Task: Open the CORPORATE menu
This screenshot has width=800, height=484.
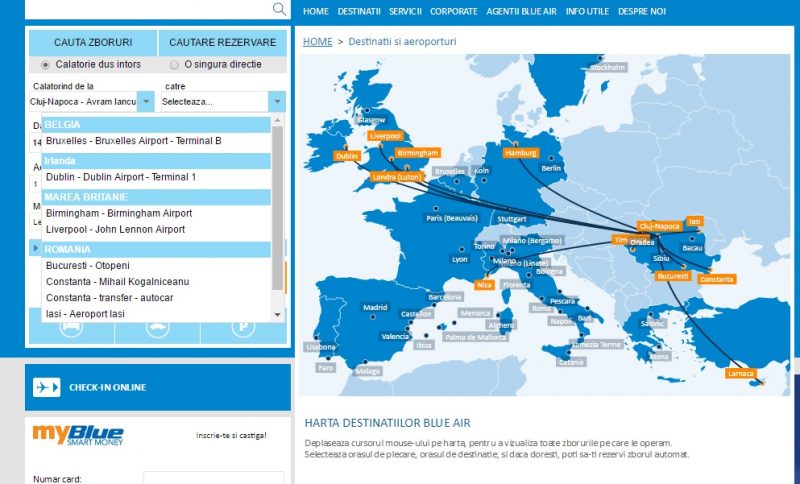Action: pos(454,11)
